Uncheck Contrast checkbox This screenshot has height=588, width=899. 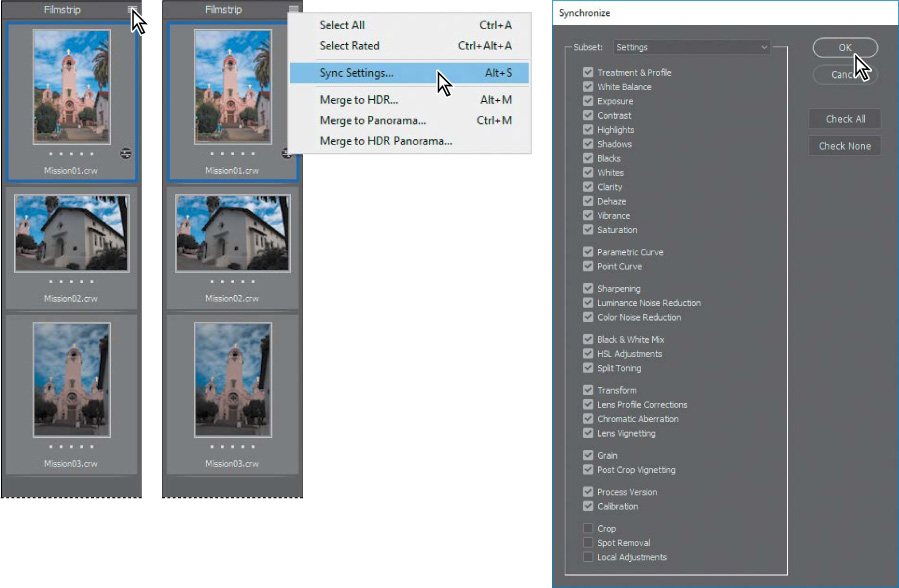588,115
